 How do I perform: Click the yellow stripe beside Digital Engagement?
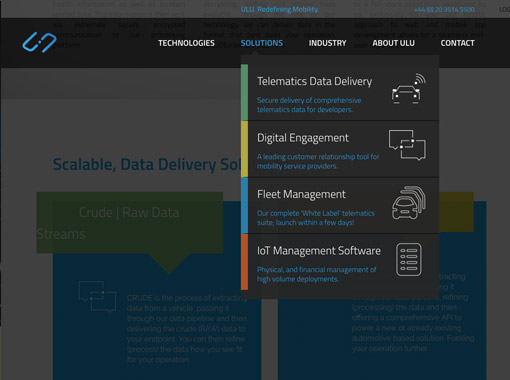coord(244,149)
